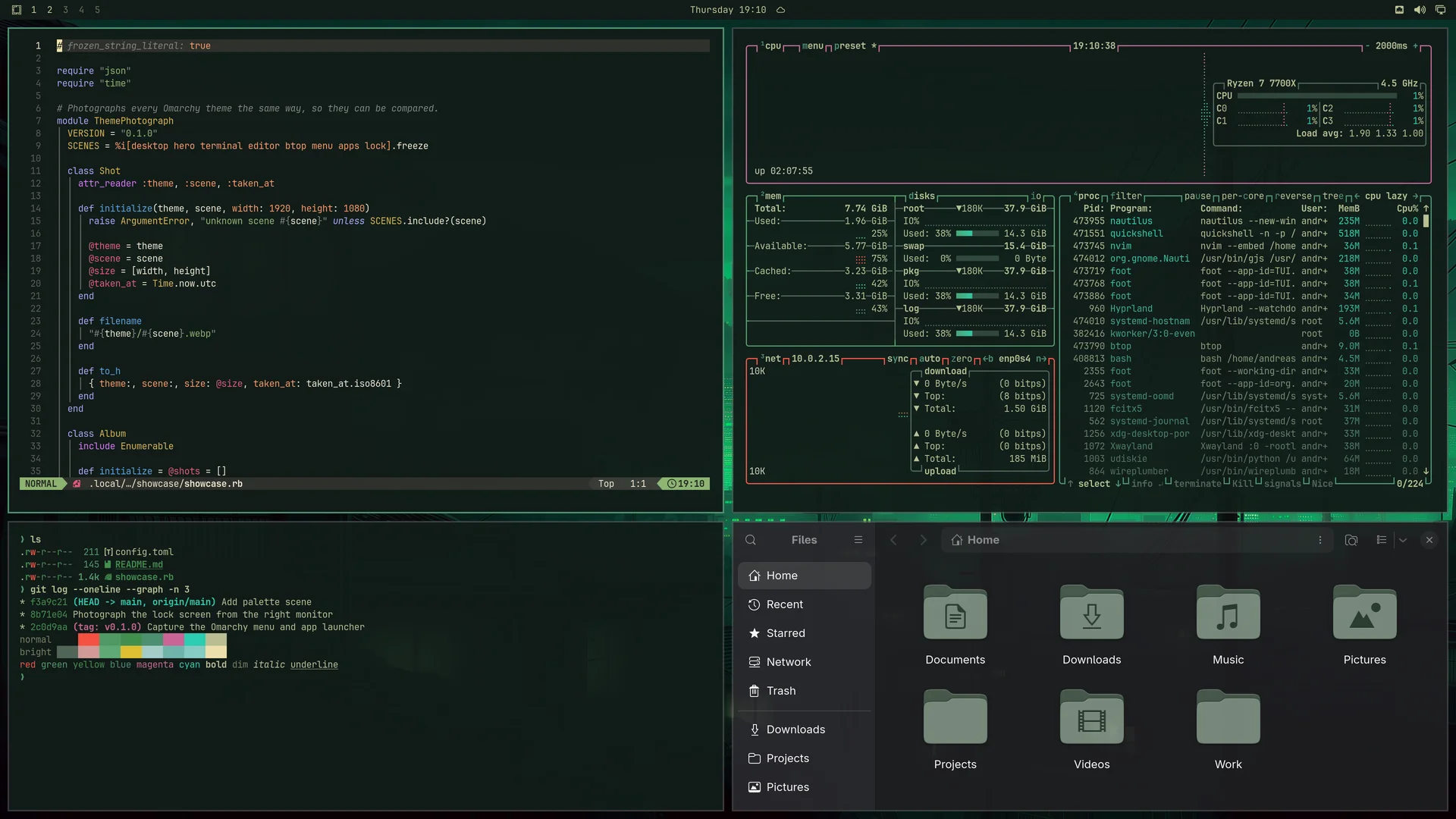Open Projects bookmark in the sidebar
The height and width of the screenshot is (819, 1456).
tap(805, 758)
